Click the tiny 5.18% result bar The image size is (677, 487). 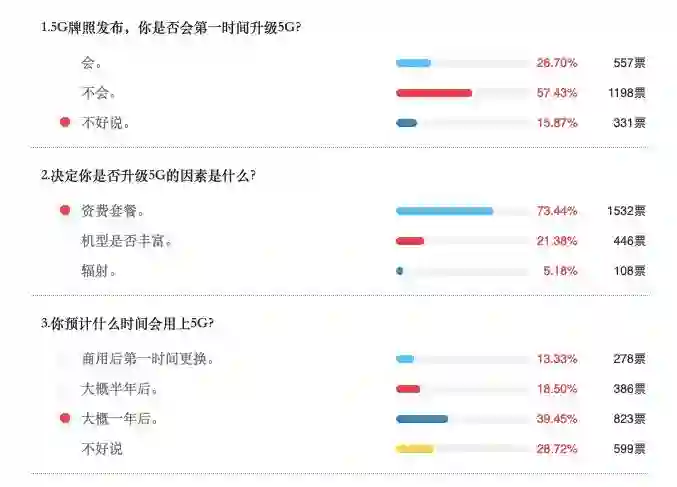click(400, 271)
